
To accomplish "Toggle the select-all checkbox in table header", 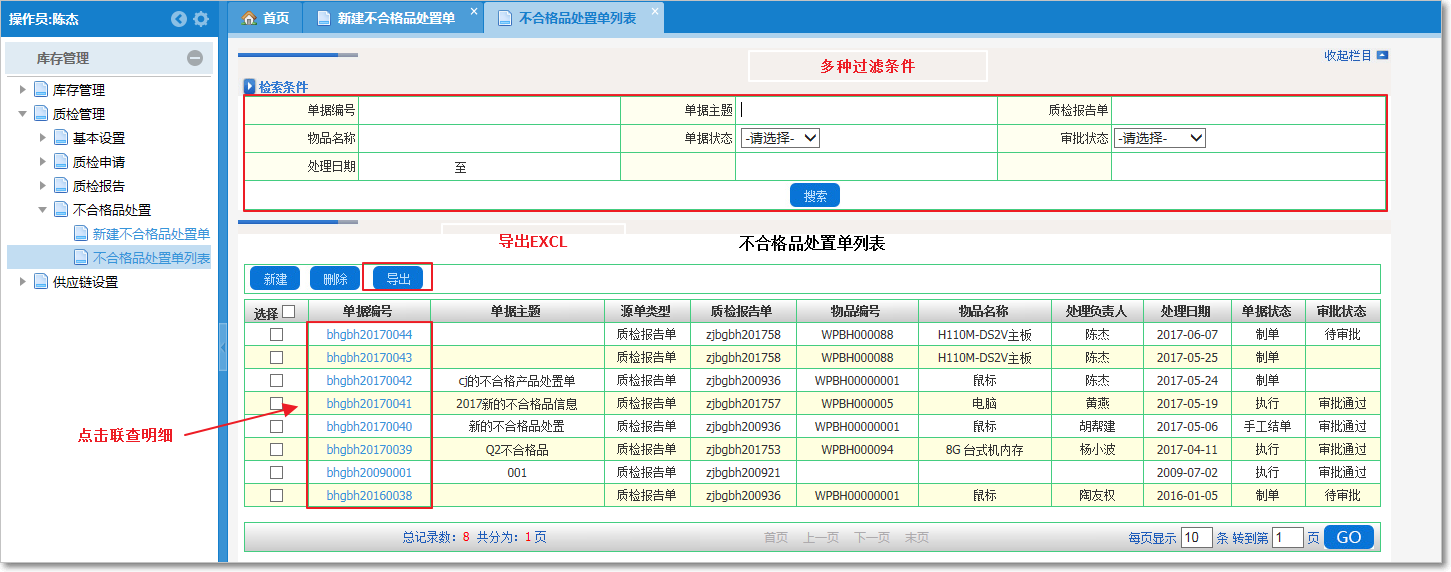I will click(289, 312).
